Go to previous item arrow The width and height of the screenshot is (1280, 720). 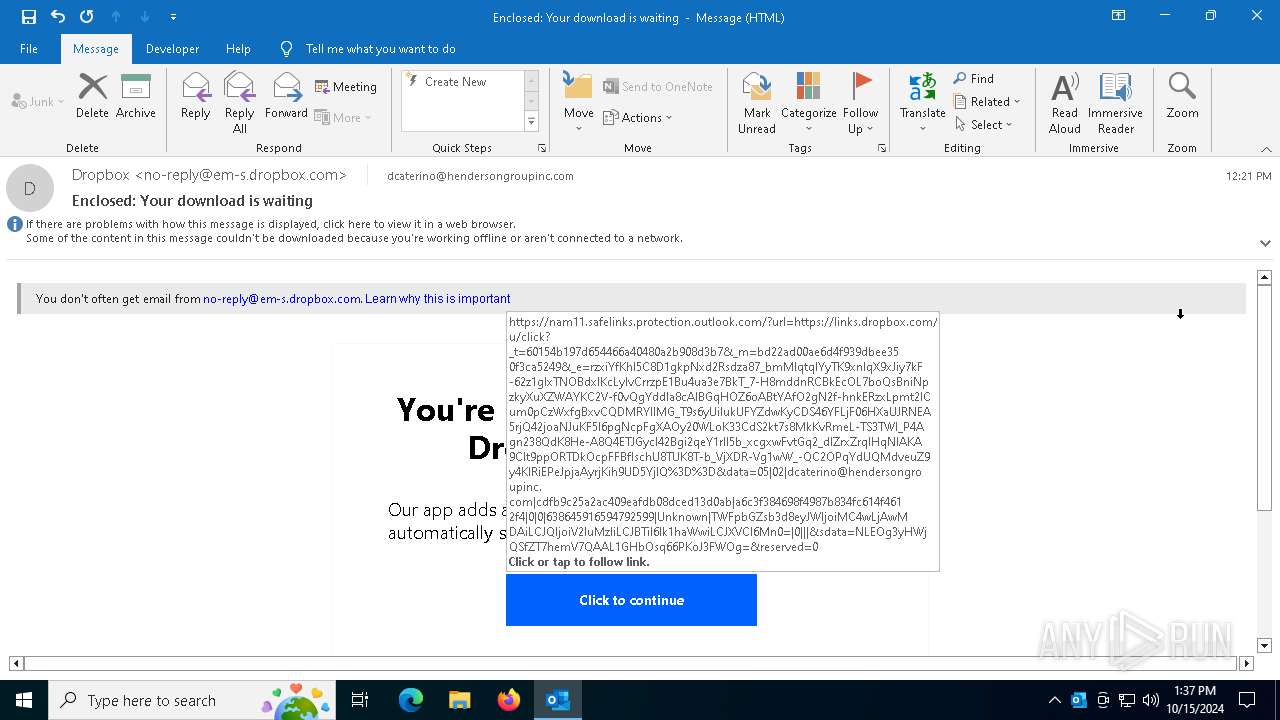[116, 17]
